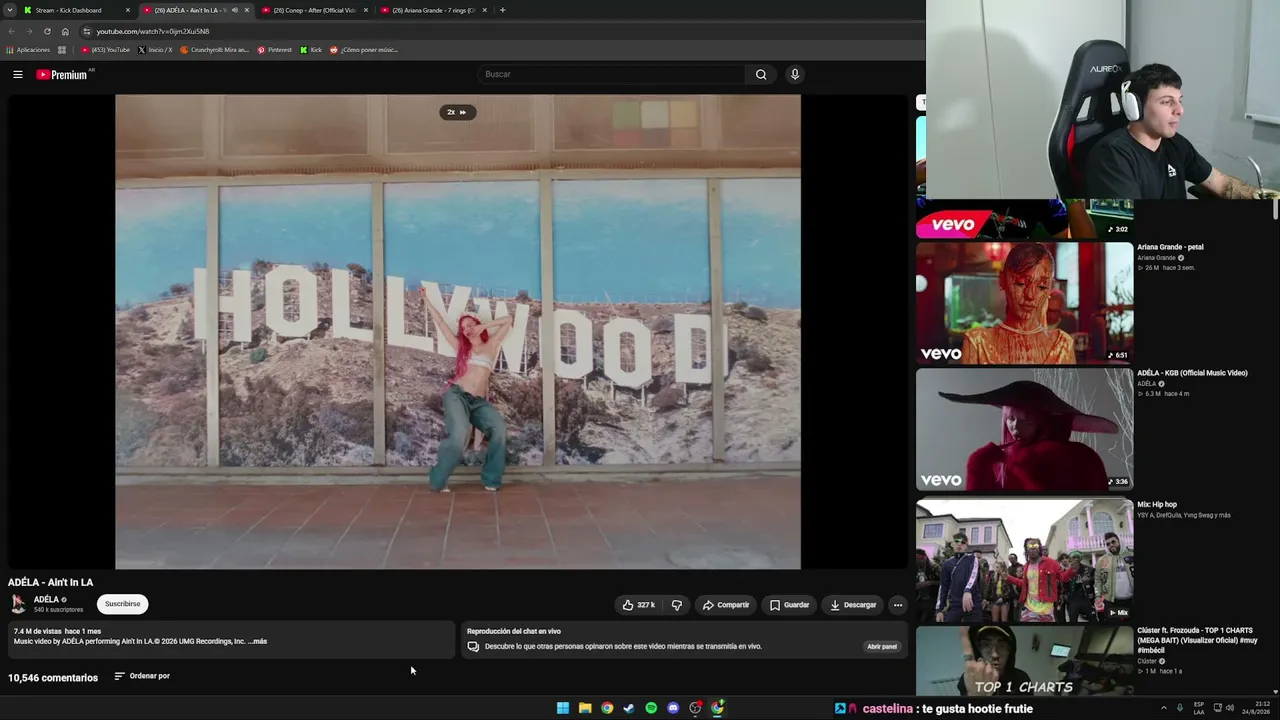
Task: Open the Pinterest bookmark
Action: click(274, 50)
